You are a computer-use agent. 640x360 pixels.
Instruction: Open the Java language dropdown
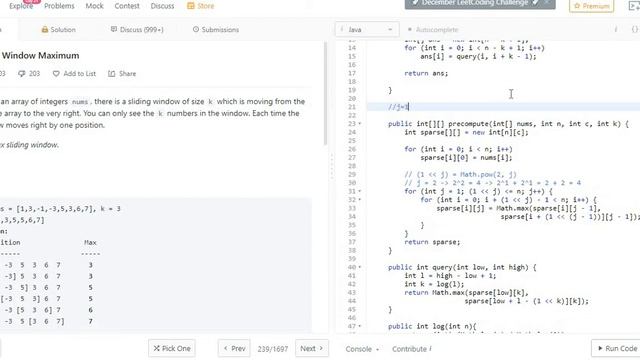[x=367, y=29]
